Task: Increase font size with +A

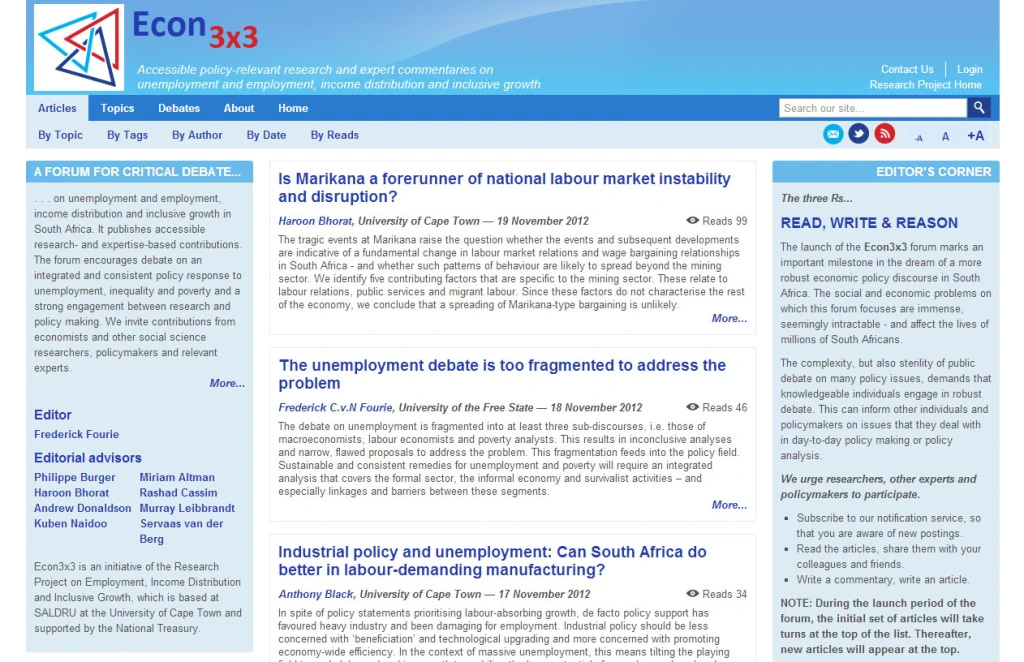Action: pyautogui.click(x=975, y=136)
